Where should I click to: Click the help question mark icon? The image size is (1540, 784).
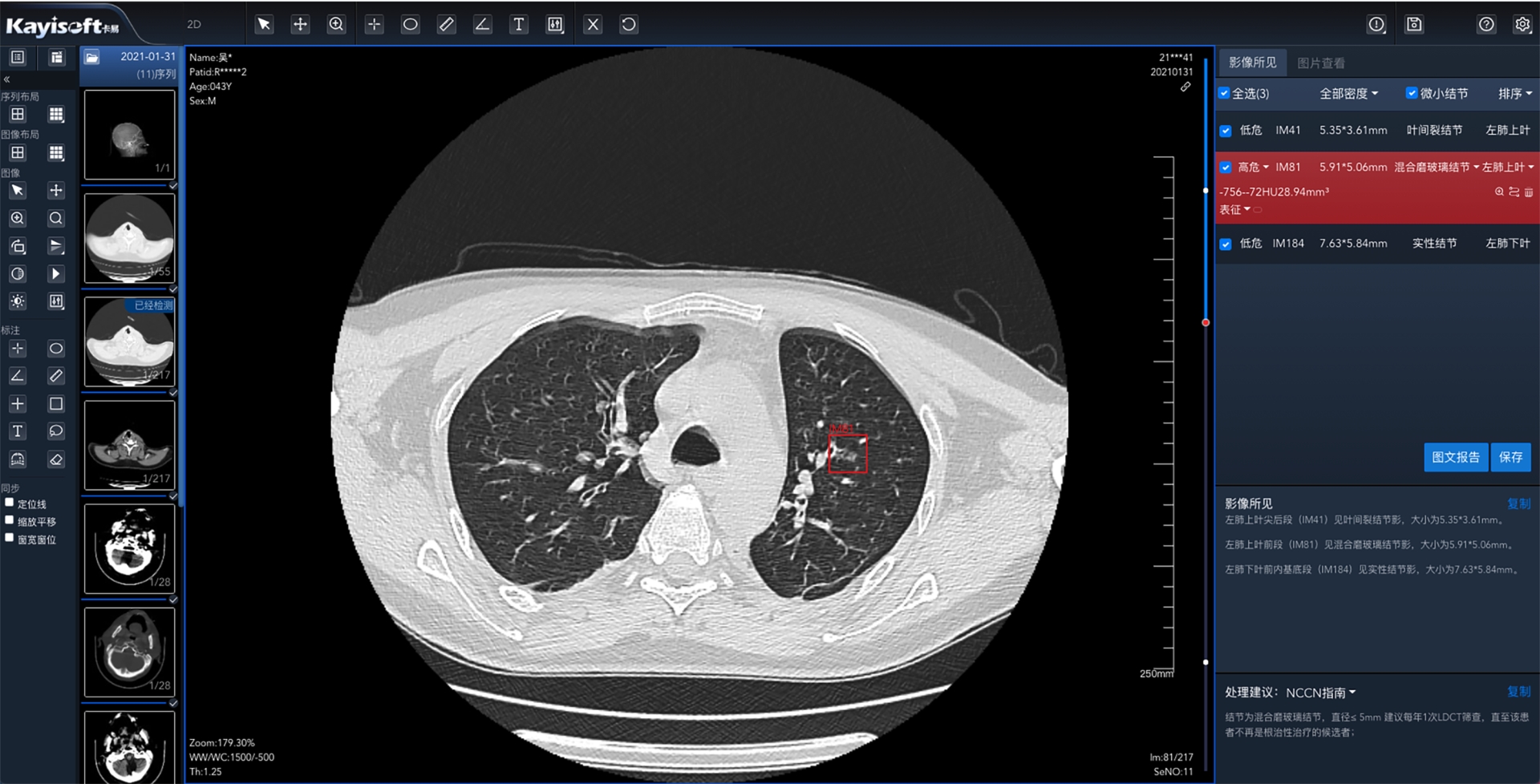[1485, 24]
